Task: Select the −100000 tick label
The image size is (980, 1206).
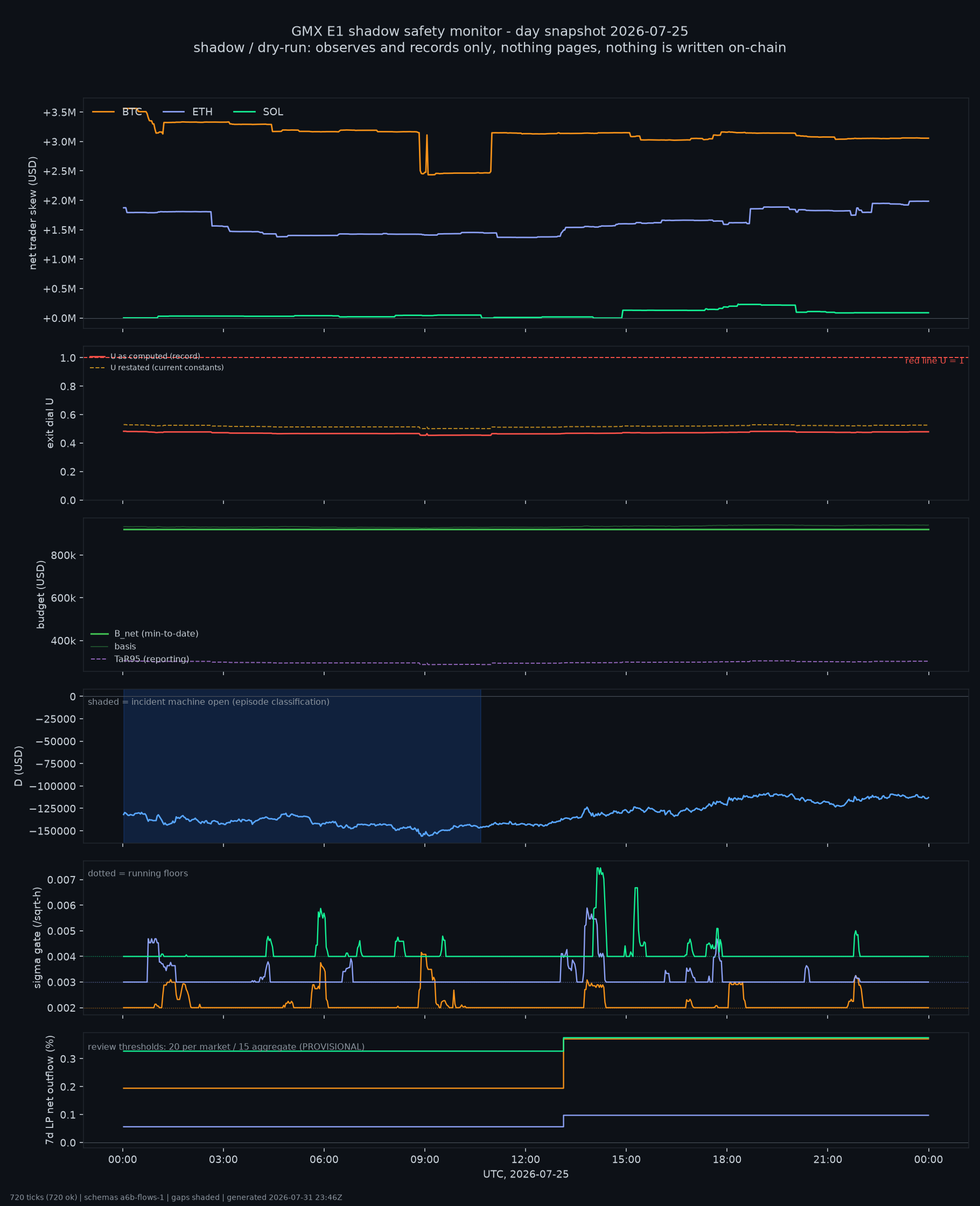Action: point(53,786)
